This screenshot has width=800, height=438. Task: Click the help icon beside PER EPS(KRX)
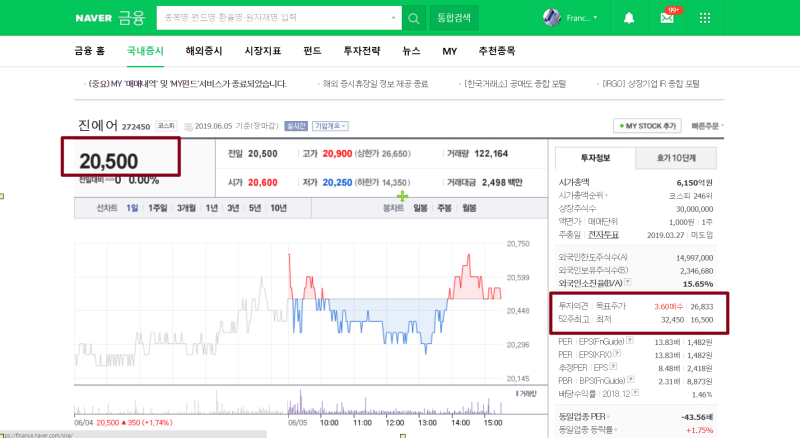617,353
